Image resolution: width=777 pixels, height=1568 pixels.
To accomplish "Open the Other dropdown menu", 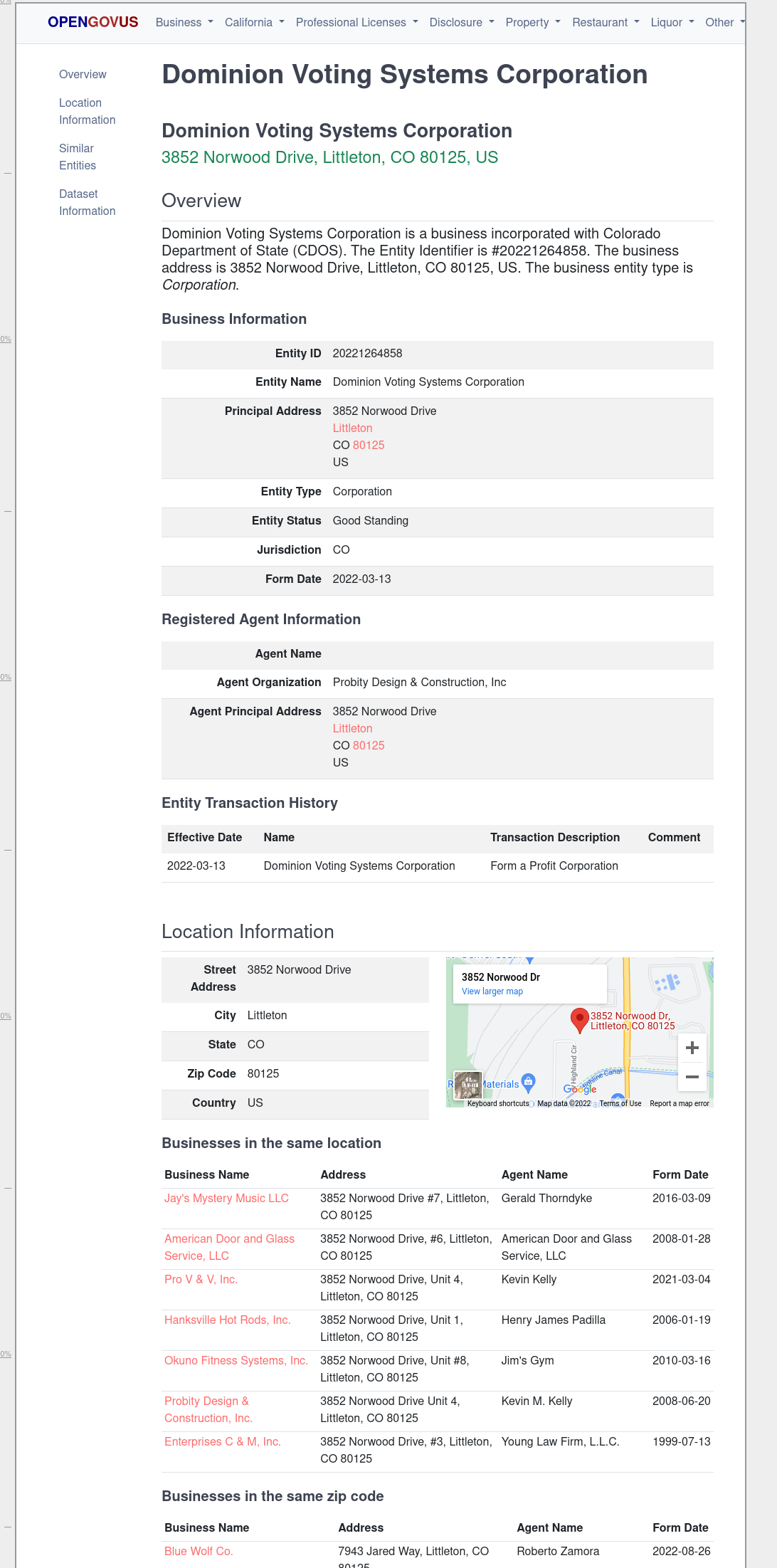I will (x=725, y=23).
